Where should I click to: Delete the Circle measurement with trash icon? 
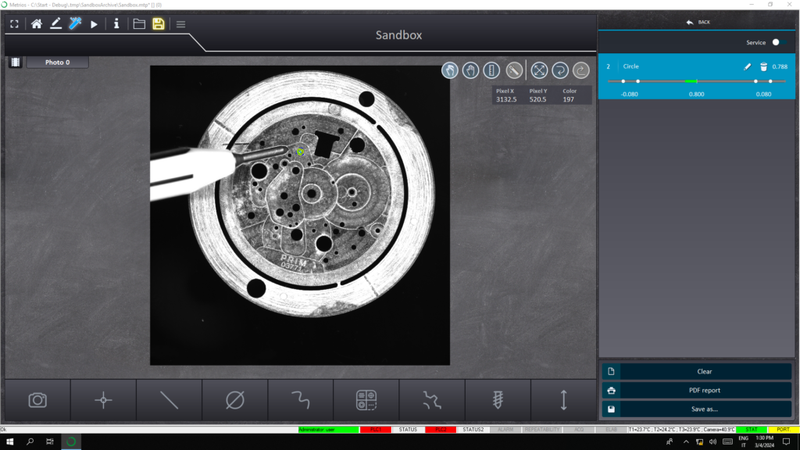click(763, 66)
